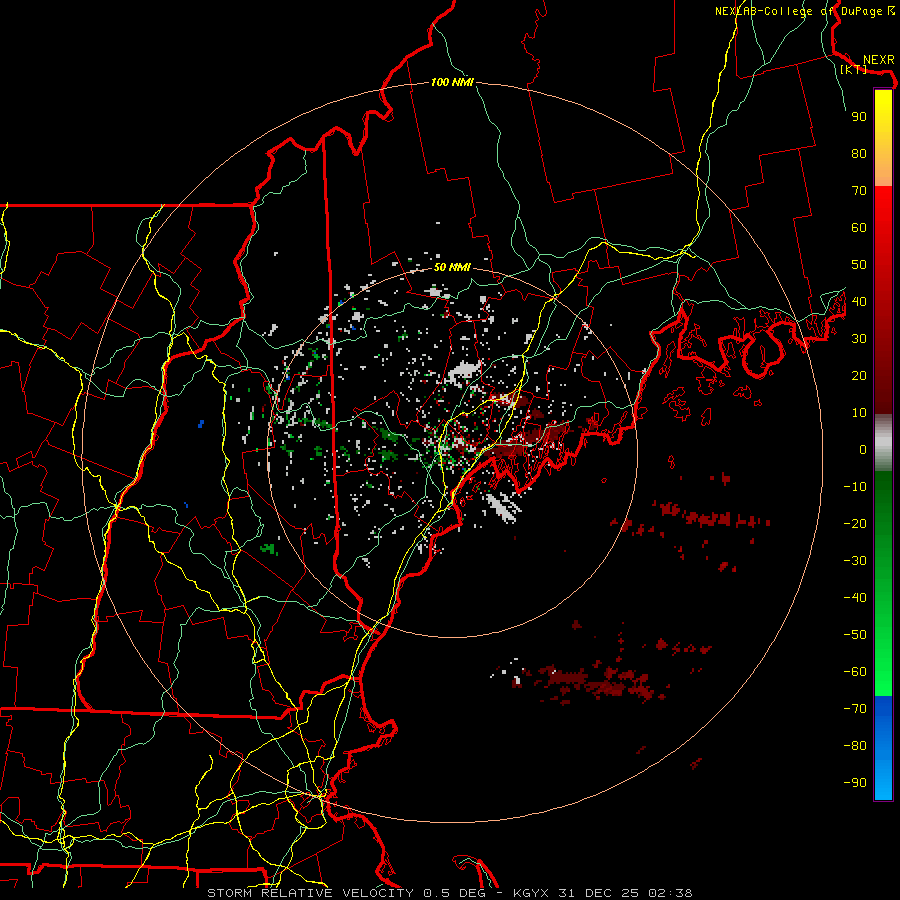Click the positive 30 scale label
This screenshot has width=900, height=900.
(x=859, y=339)
